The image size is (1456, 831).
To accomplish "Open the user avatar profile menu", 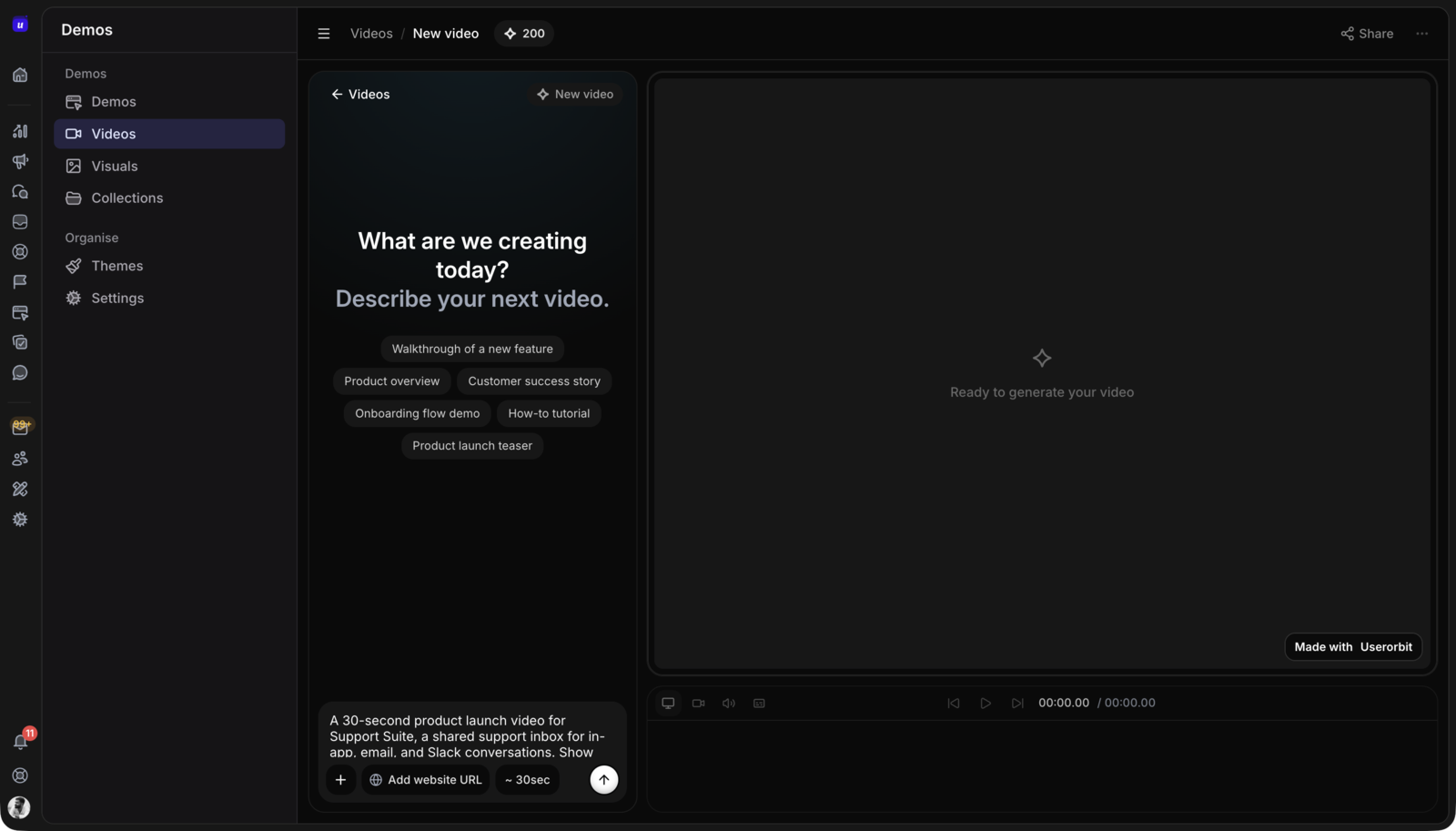I will point(19,807).
